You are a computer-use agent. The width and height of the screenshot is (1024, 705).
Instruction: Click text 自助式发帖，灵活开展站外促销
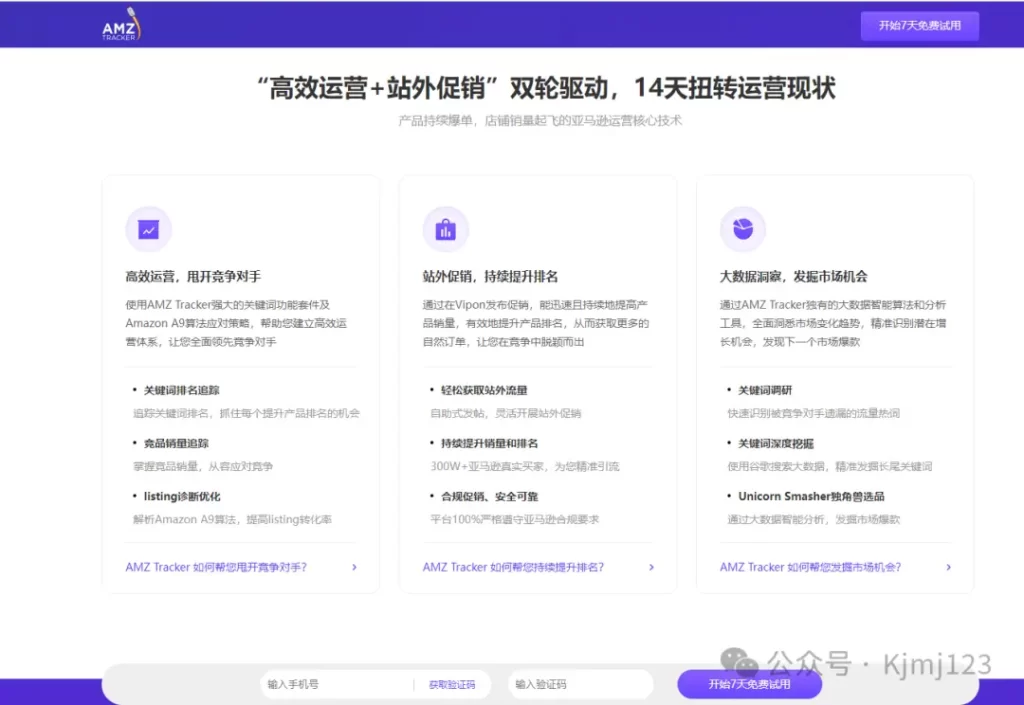point(505,413)
